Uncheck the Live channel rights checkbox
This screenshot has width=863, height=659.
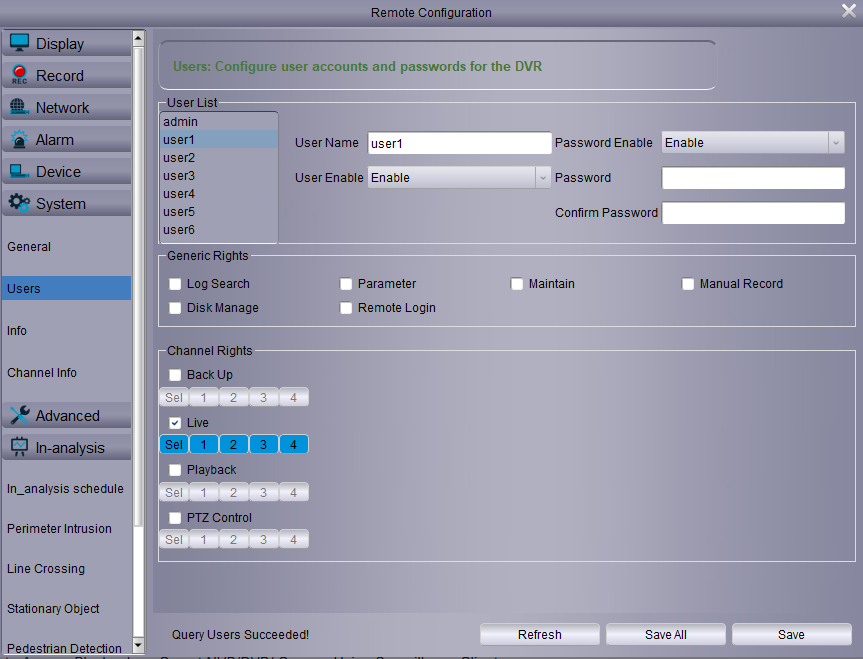tap(176, 423)
